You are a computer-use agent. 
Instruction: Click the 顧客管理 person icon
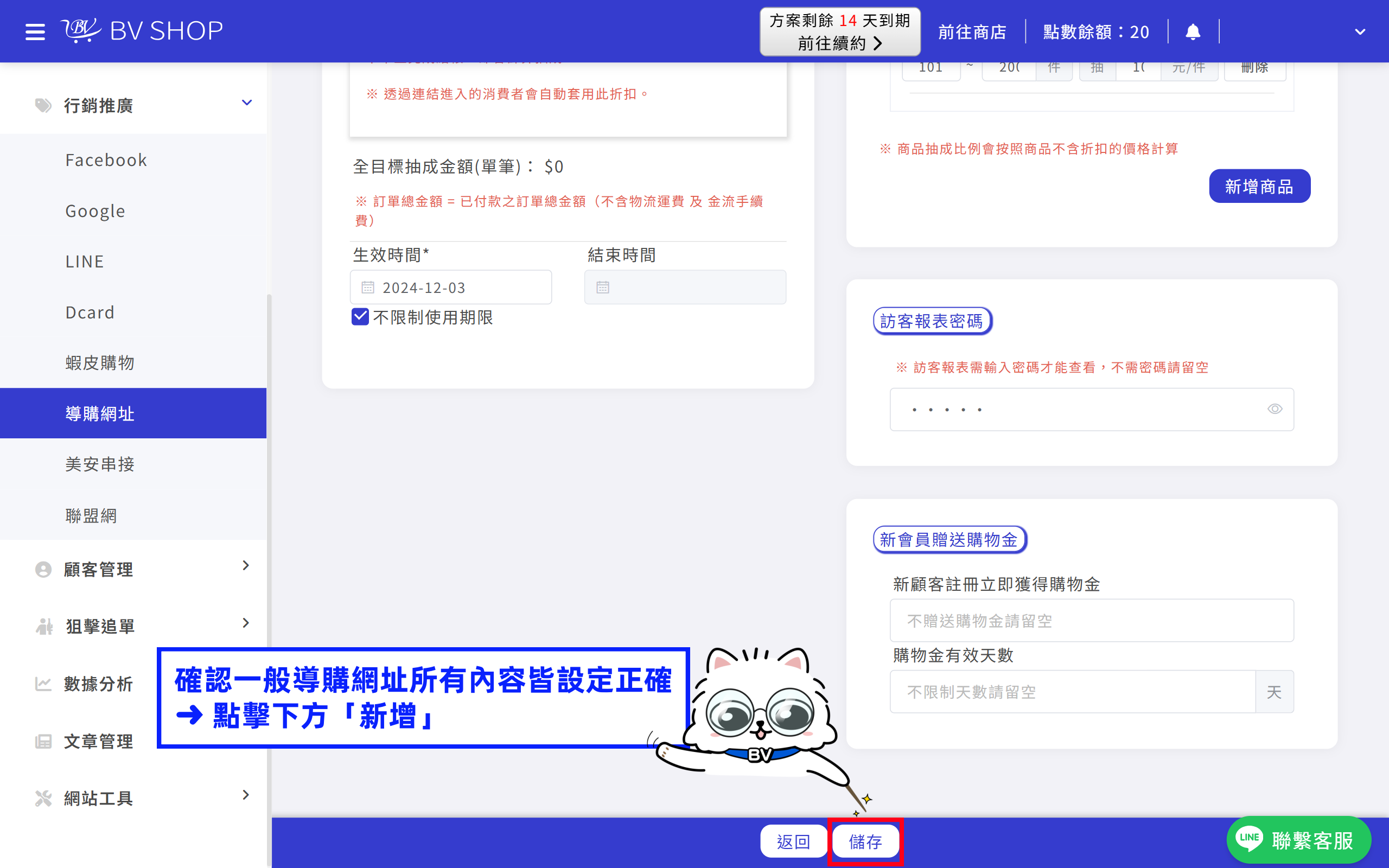[x=43, y=570]
